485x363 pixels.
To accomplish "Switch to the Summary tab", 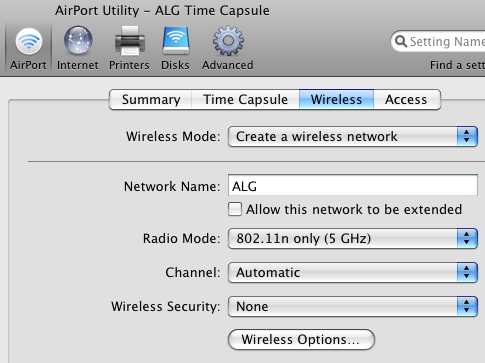I will tap(151, 99).
